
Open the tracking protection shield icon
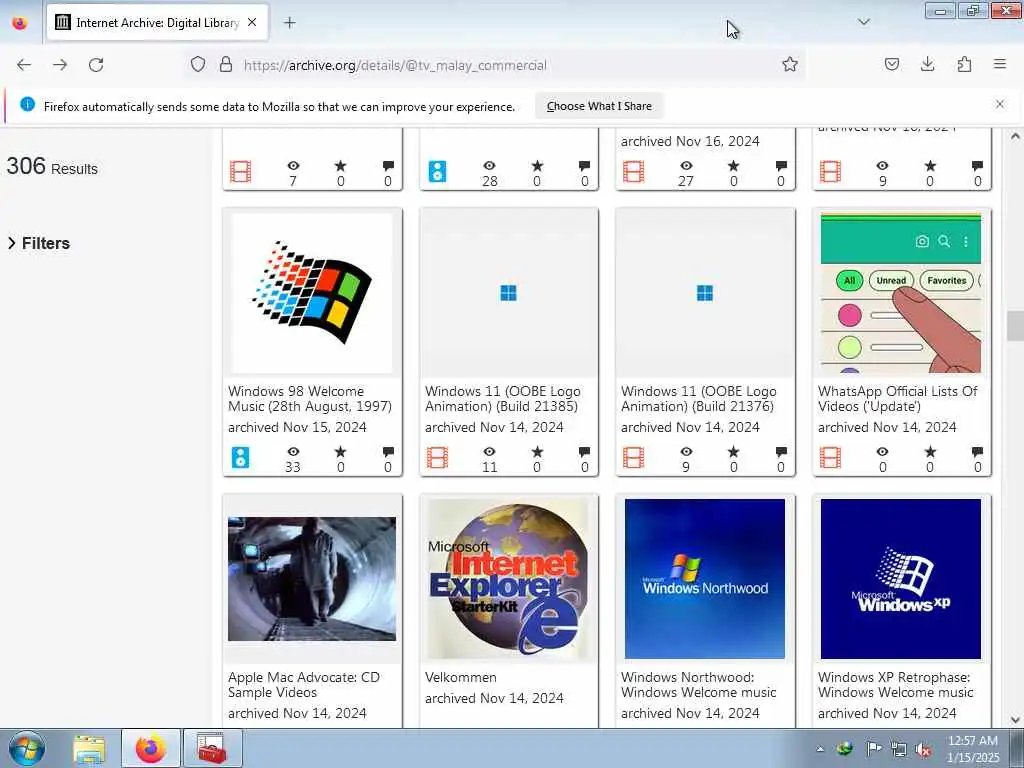[x=198, y=65]
